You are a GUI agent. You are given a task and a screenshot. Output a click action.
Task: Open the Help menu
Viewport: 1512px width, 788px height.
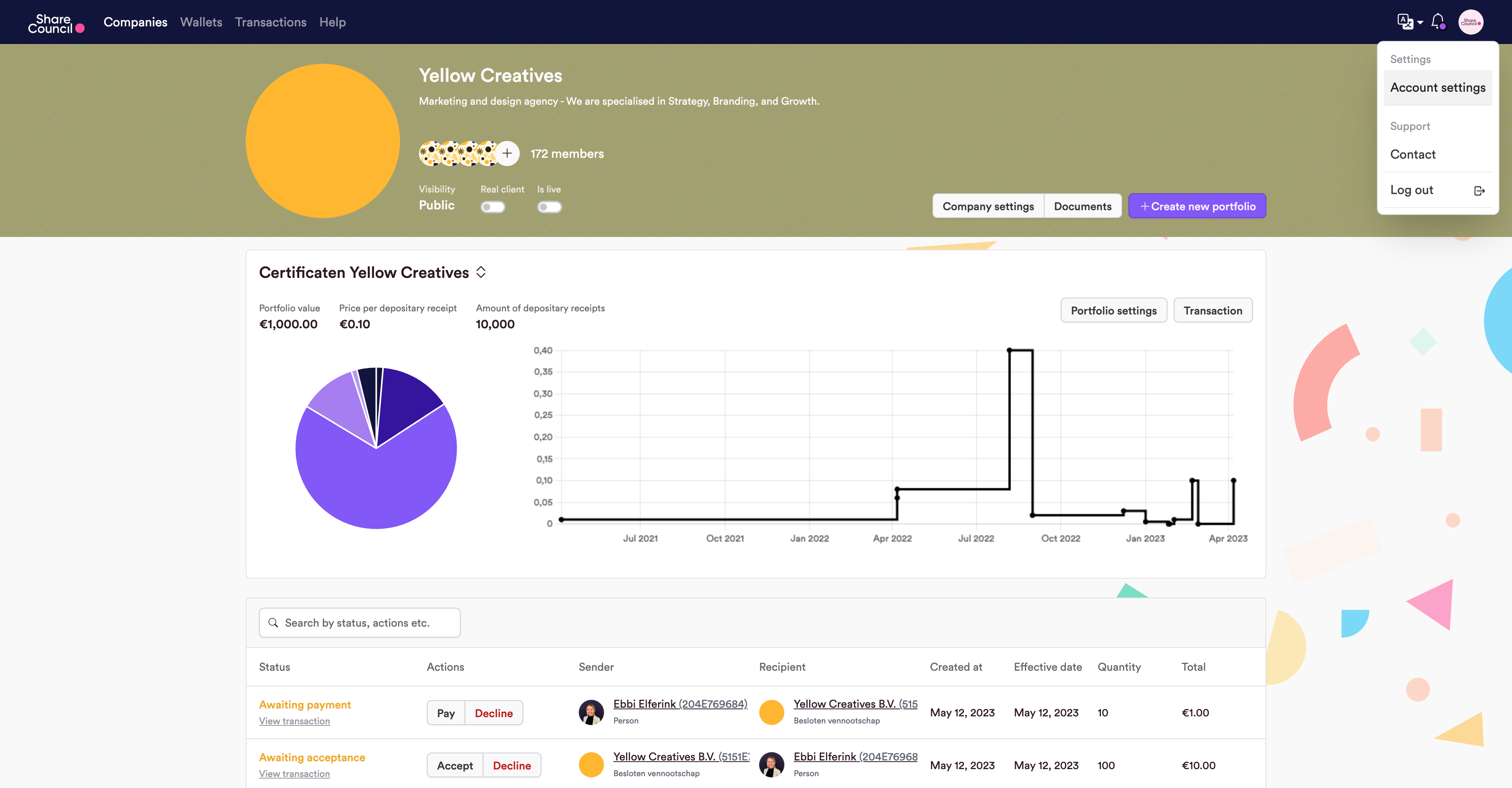tap(332, 22)
